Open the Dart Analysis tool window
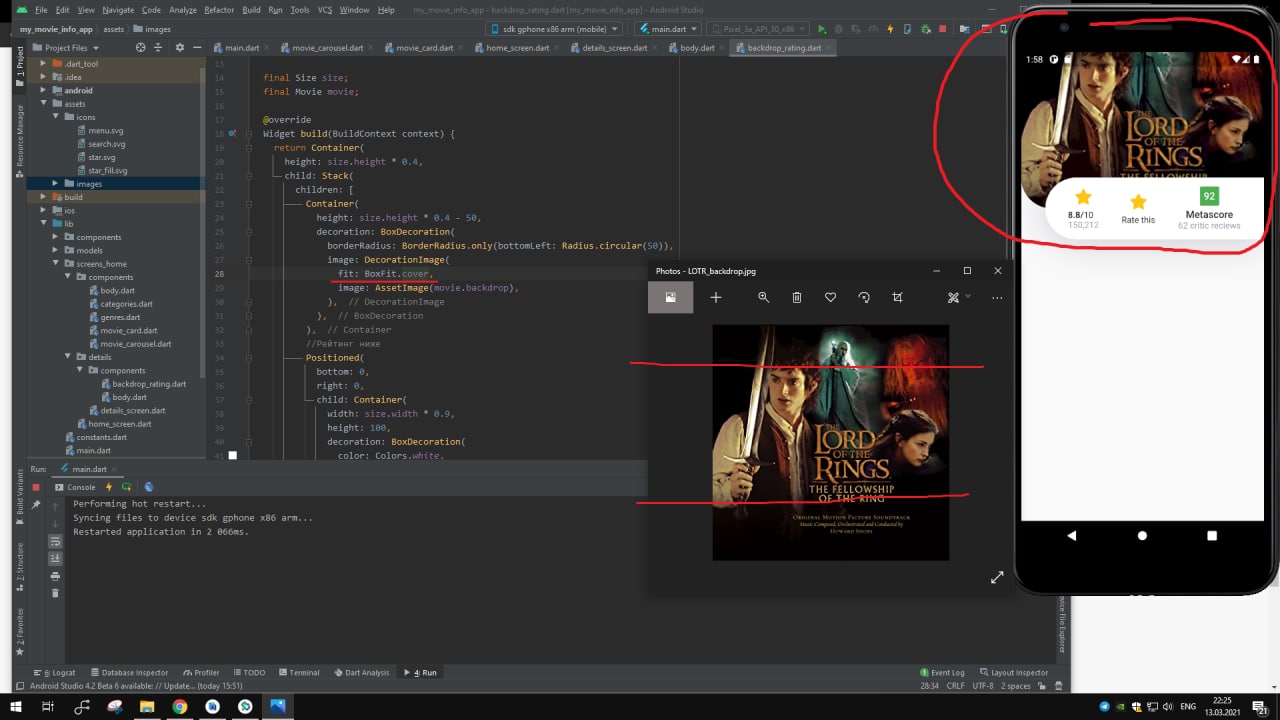 (363, 672)
